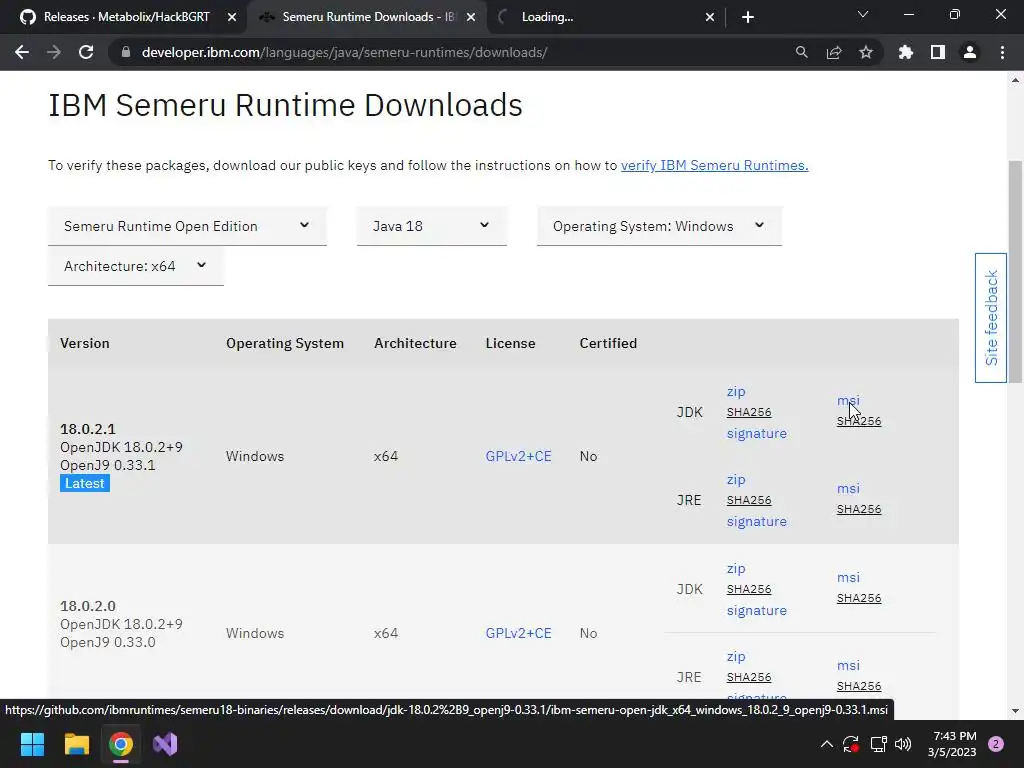Screen dimensions: 1024x768
Task: Open File Explorer from taskbar
Action: pos(76,744)
